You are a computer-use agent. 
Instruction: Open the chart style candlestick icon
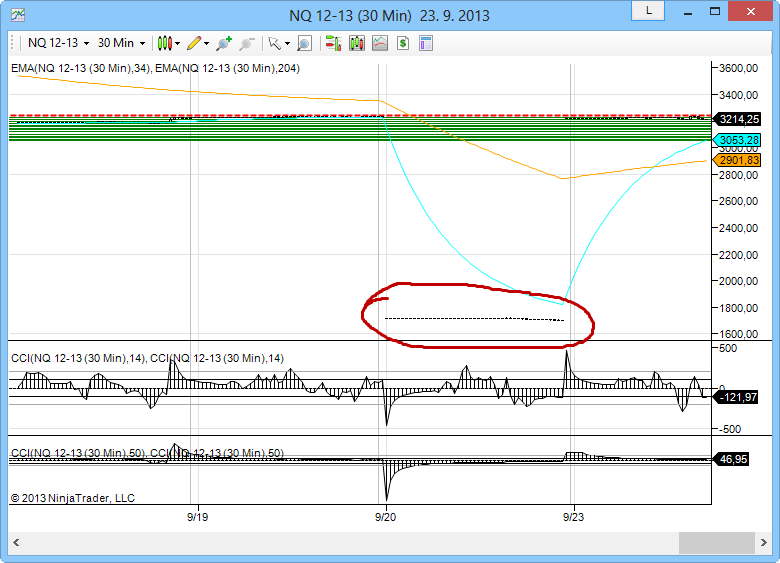(166, 43)
